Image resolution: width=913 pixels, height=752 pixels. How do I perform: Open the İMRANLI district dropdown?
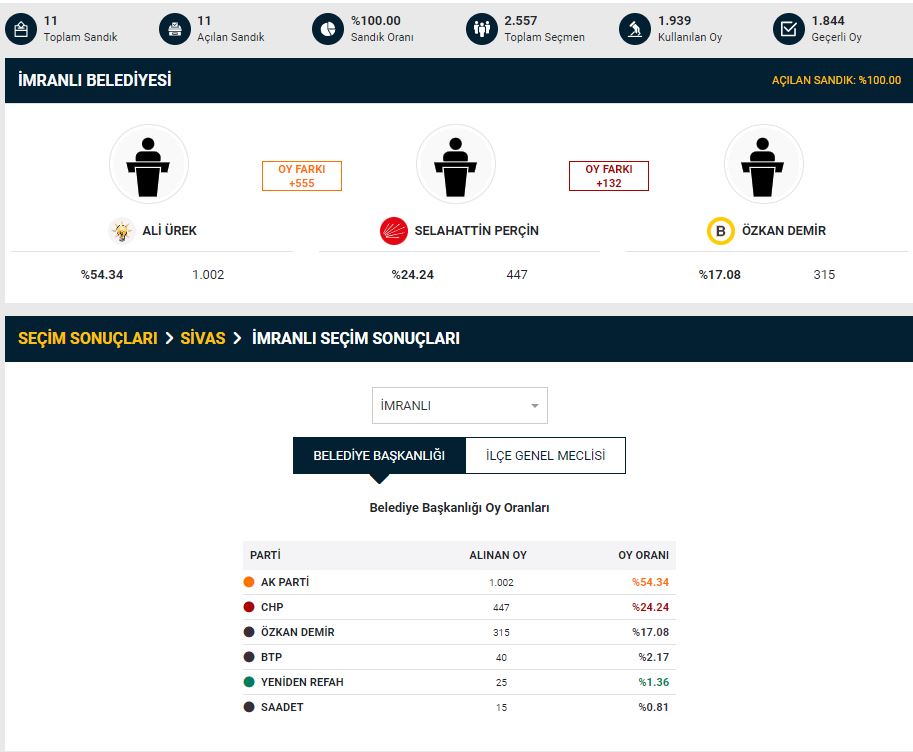[459, 406]
